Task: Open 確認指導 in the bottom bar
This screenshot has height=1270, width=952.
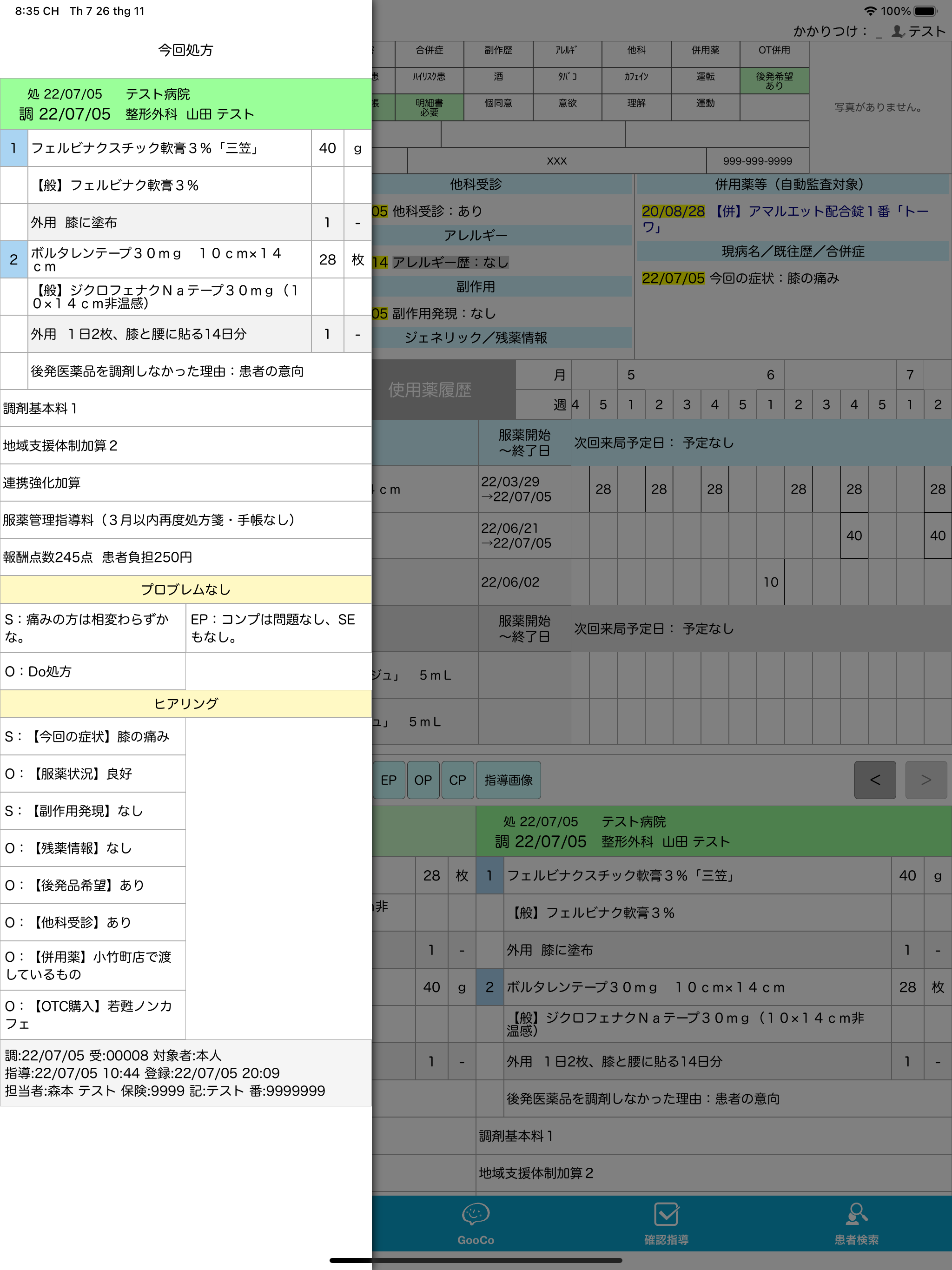Action: [666, 1224]
